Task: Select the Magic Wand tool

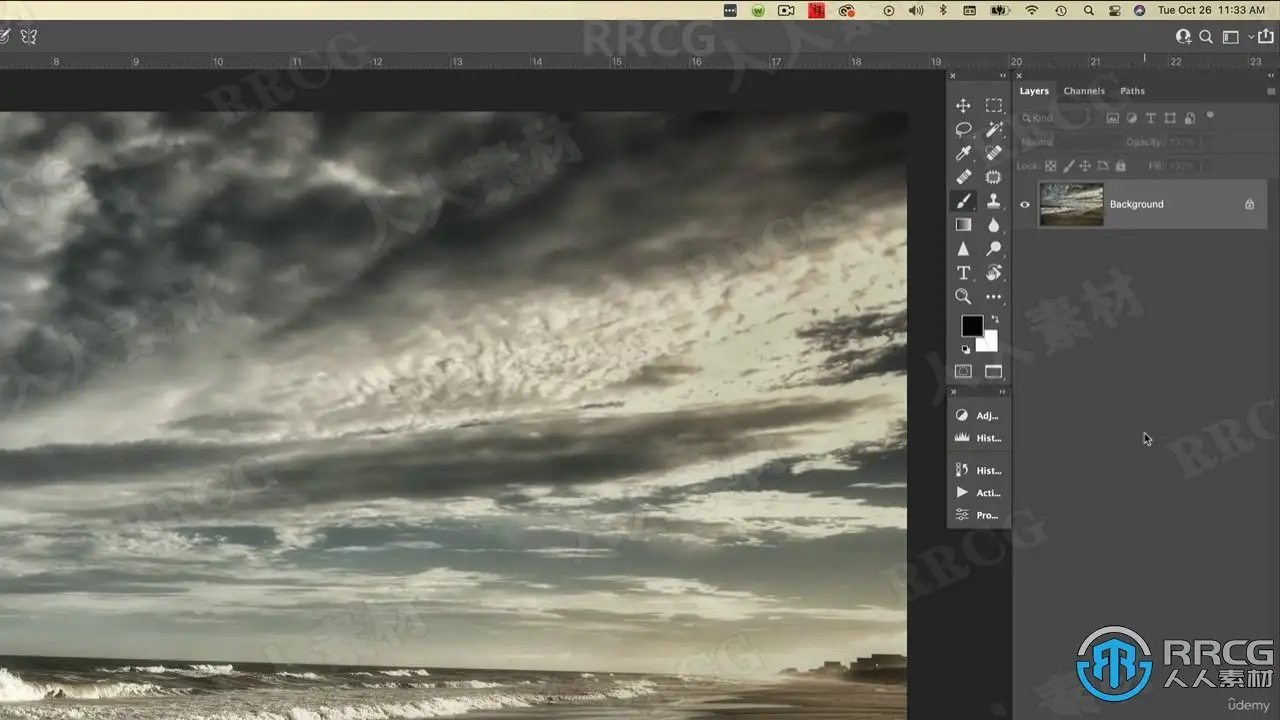Action: coord(993,129)
